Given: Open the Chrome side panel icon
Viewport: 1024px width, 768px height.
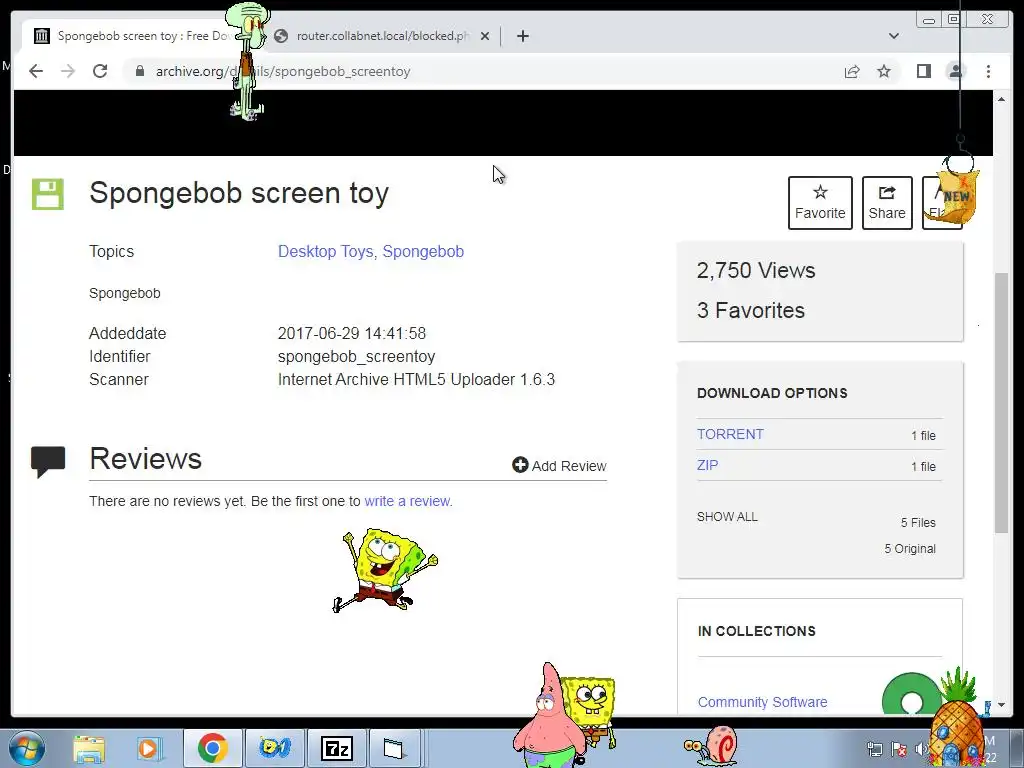Looking at the screenshot, I should (x=923, y=71).
